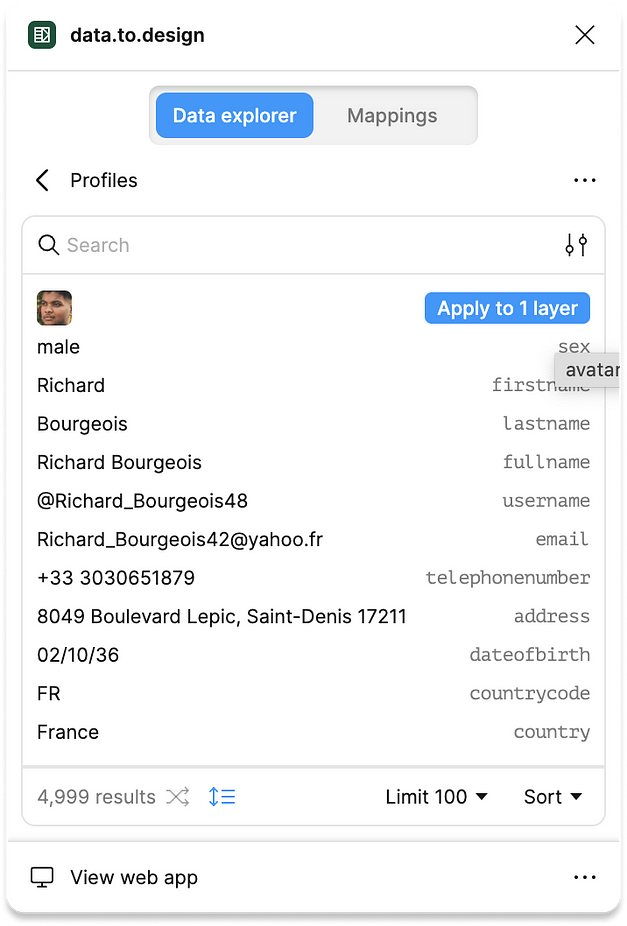Select the Data explorer tab
Image resolution: width=627 pixels, height=926 pixels.
pyautogui.click(x=233, y=115)
